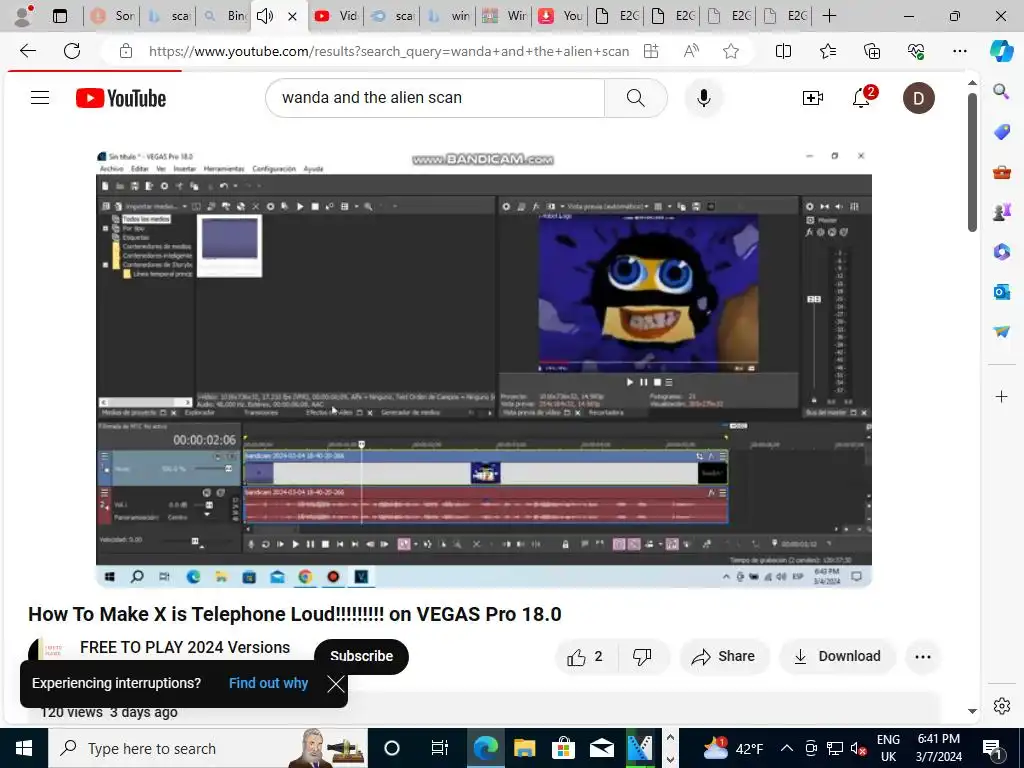This screenshot has width=1024, height=768.
Task: Open the Favorites list
Action: (827, 51)
